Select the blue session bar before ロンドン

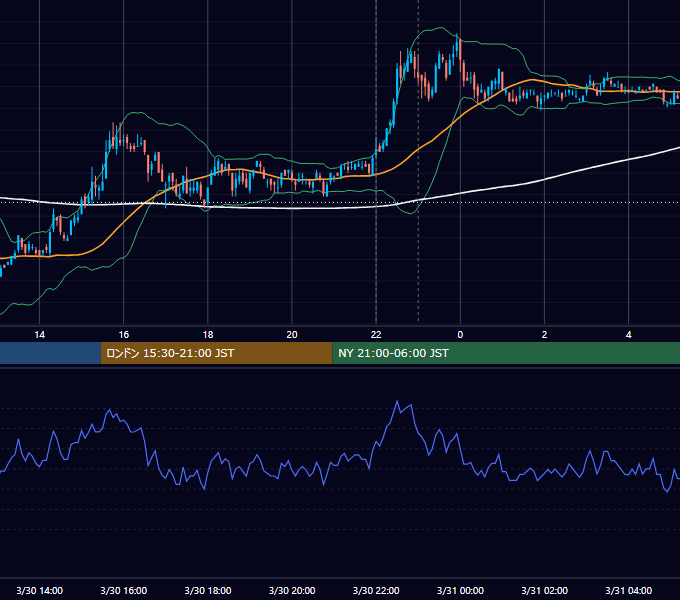tap(50, 353)
